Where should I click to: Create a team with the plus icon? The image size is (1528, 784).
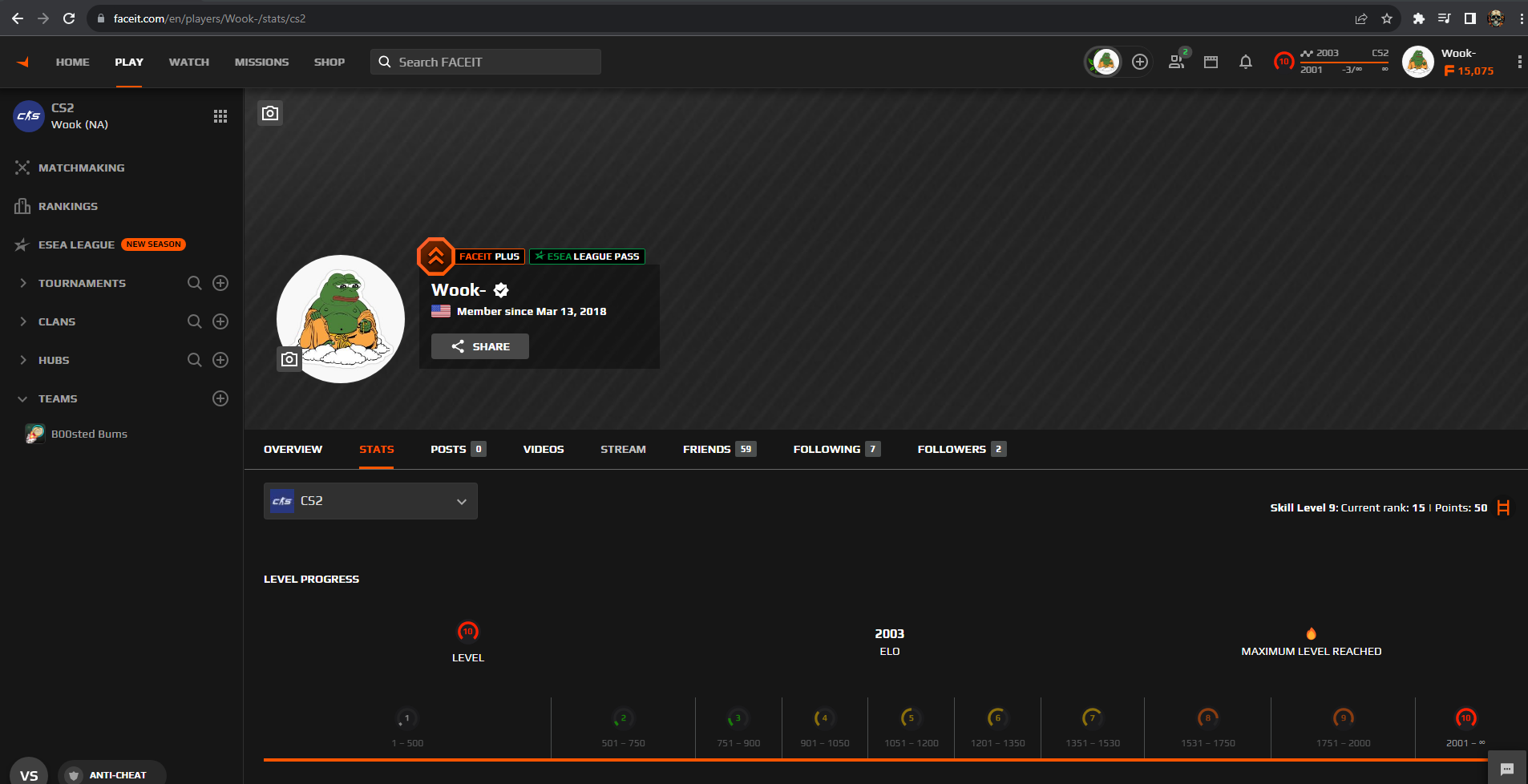(x=220, y=398)
